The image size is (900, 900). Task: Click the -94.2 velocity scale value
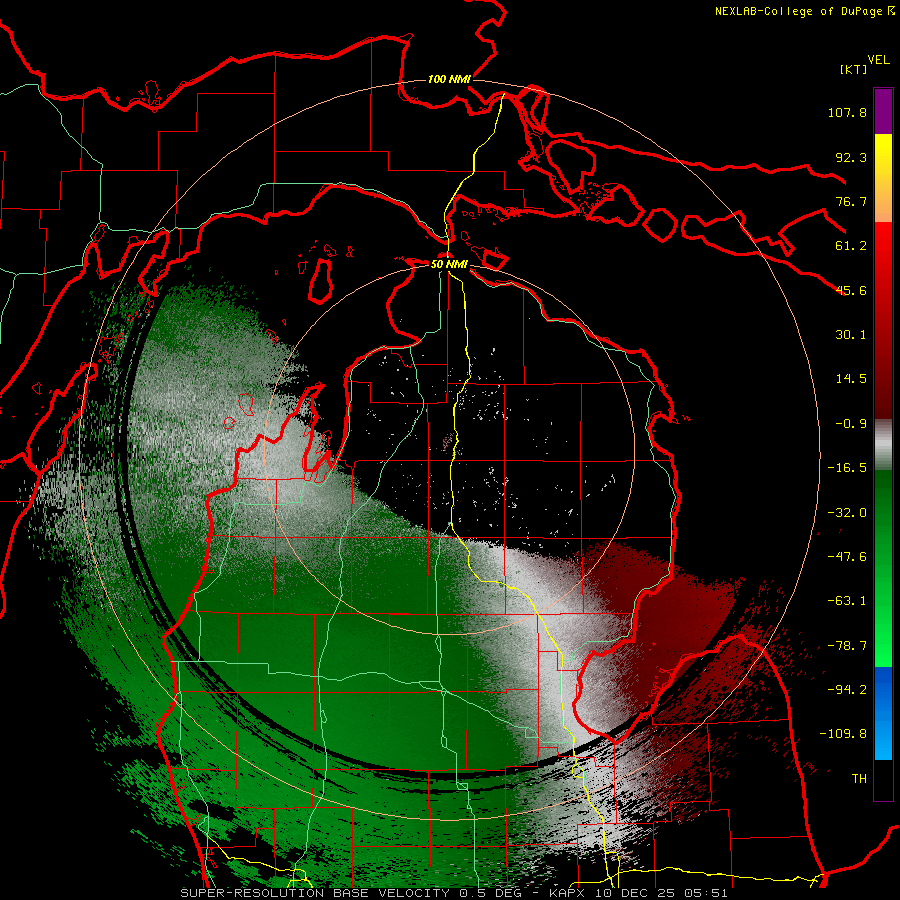[x=847, y=690]
